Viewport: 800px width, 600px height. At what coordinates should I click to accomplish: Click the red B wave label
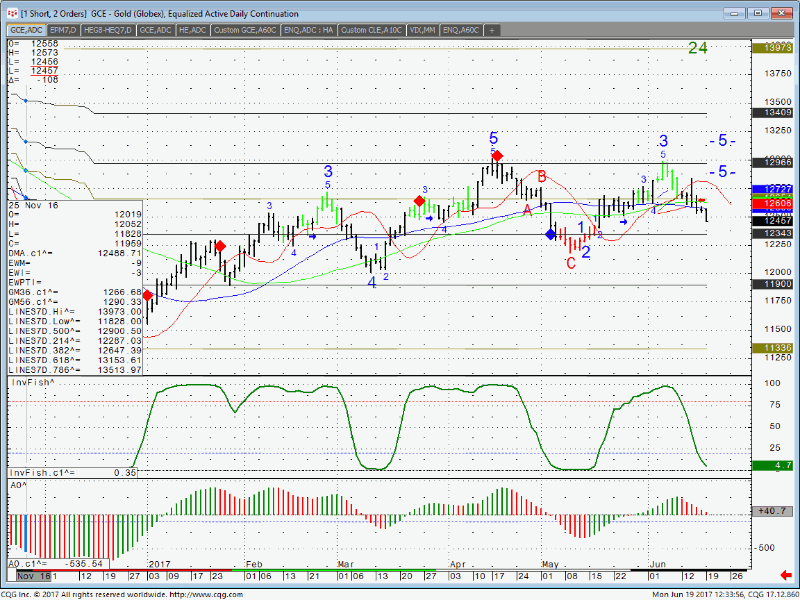(x=542, y=177)
